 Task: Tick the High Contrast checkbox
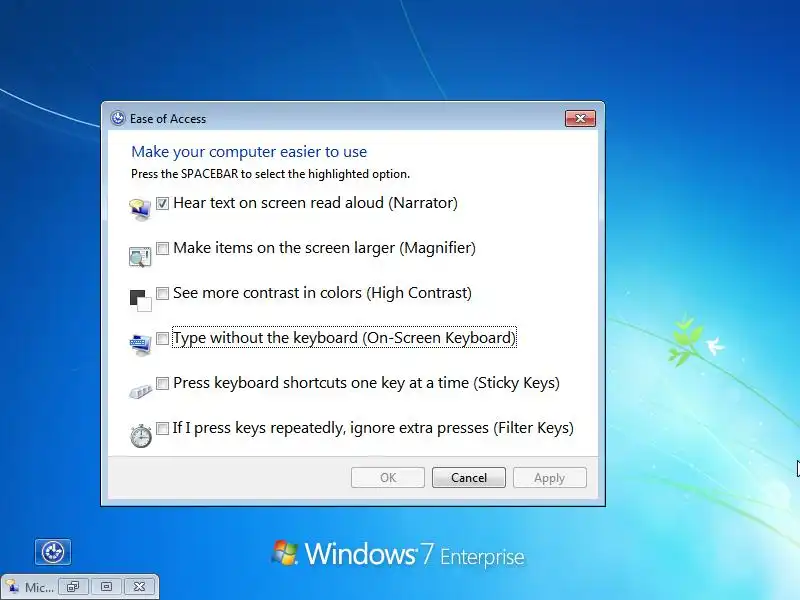pyautogui.click(x=162, y=293)
